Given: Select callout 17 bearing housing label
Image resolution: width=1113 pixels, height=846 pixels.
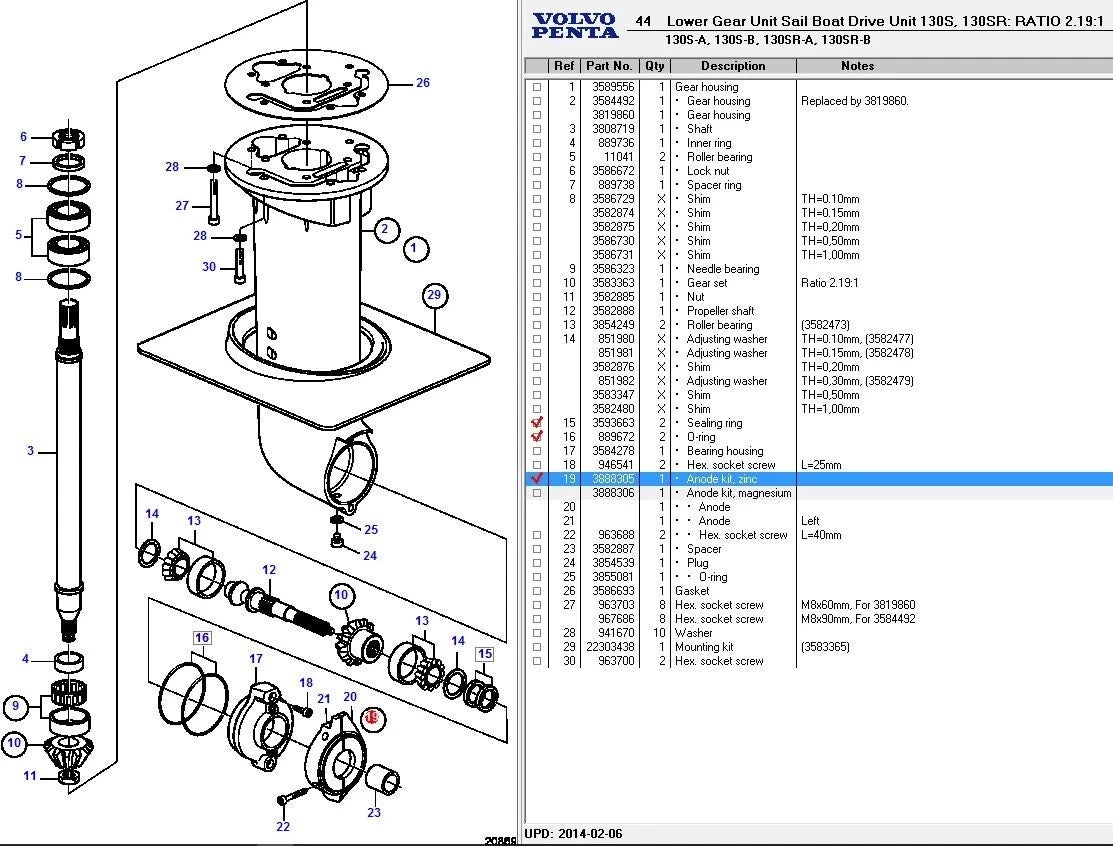Looking at the screenshot, I should click(256, 659).
